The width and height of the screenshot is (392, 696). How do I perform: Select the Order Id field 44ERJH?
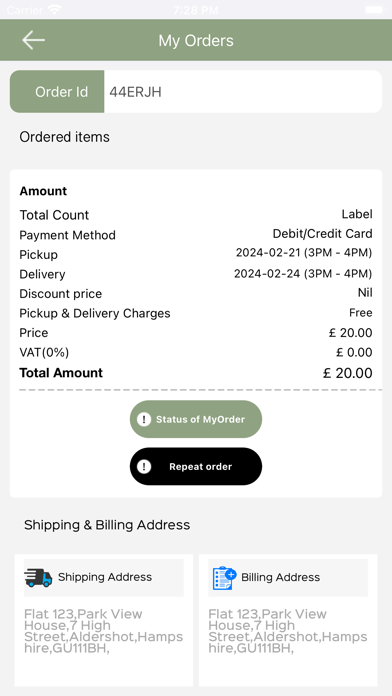[243, 91]
